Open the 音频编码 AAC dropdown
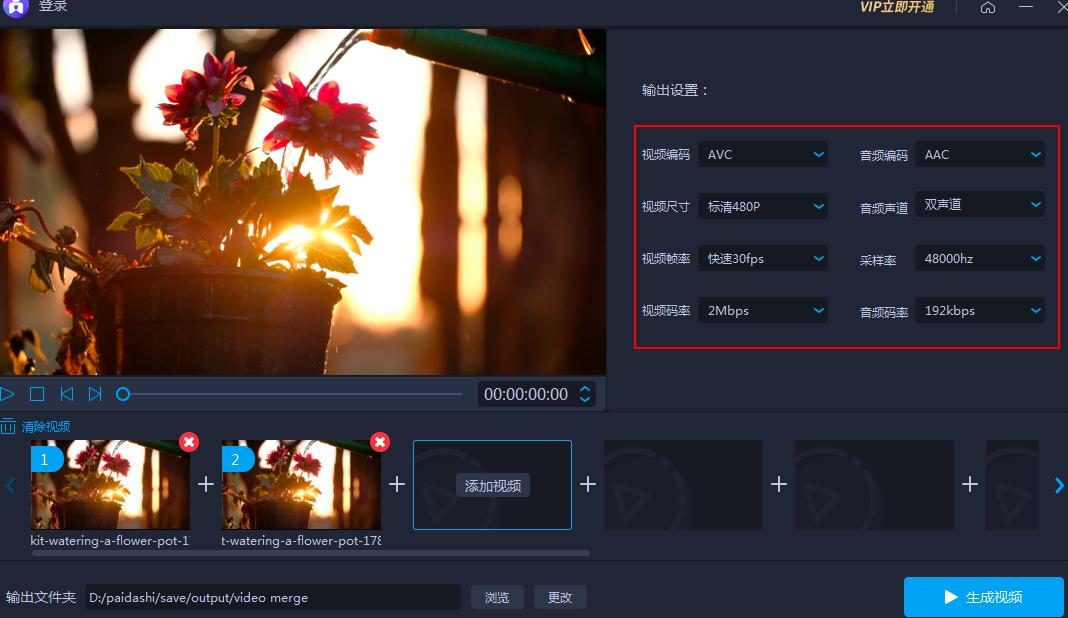The image size is (1068, 618). coord(979,155)
